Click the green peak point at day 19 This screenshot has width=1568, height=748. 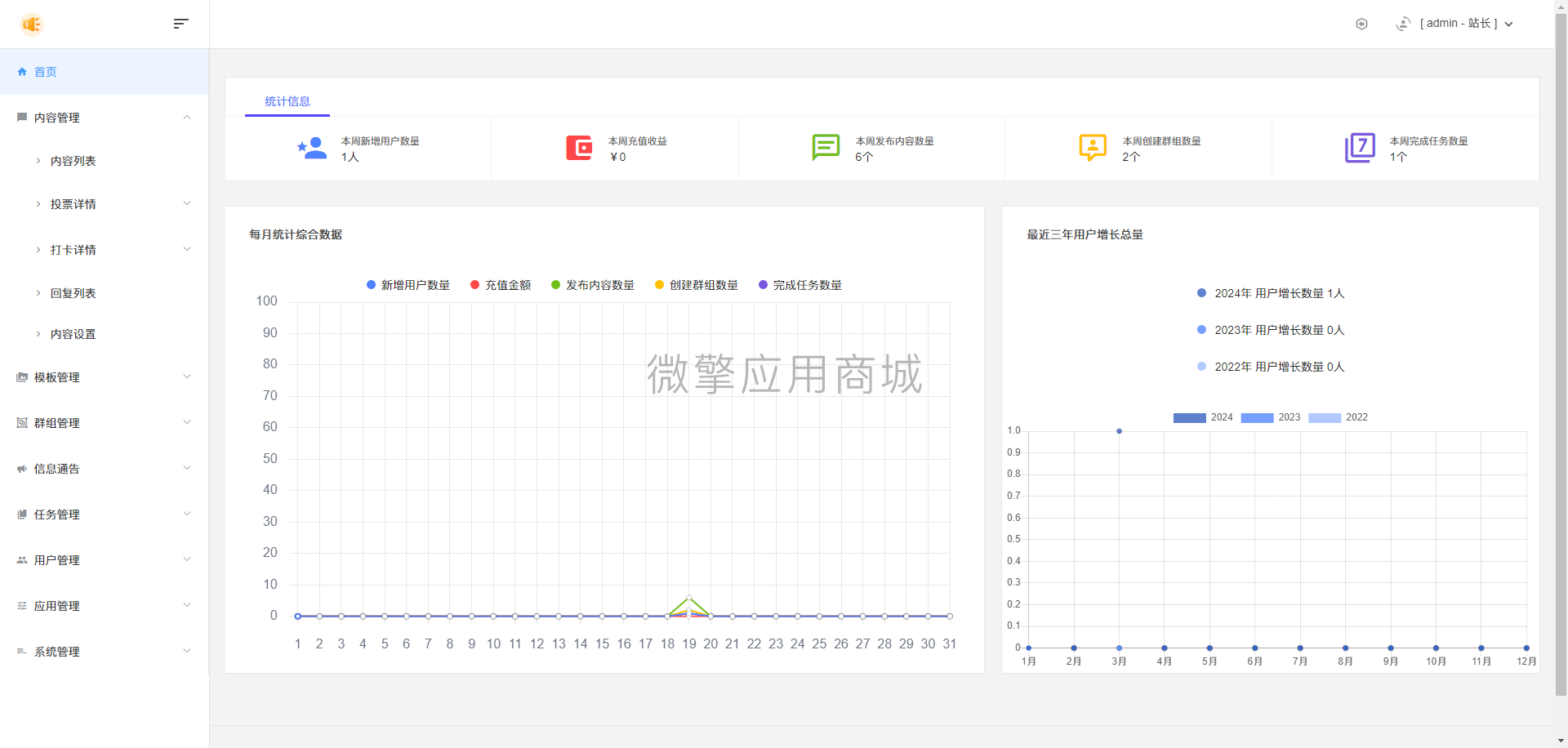click(x=689, y=598)
